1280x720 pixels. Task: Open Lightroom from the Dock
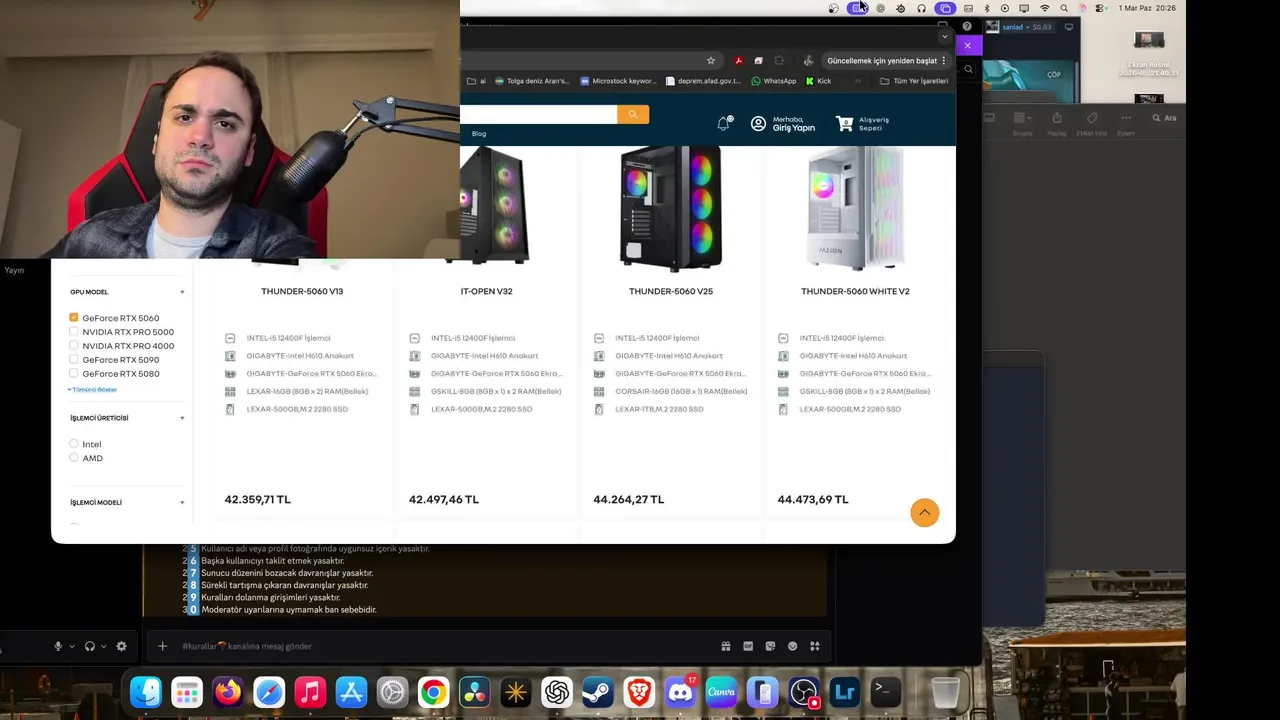pos(845,692)
